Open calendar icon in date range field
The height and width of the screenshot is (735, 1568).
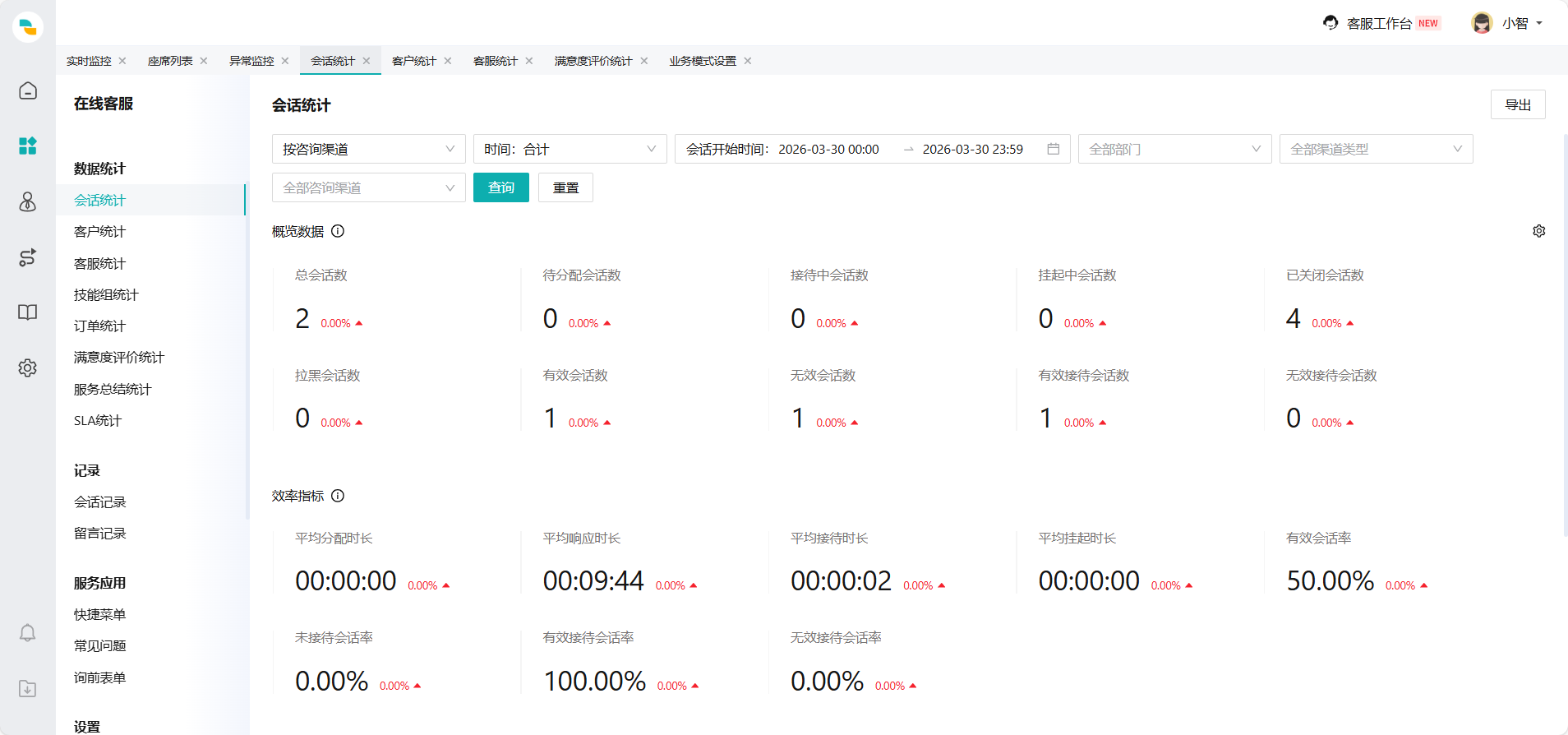[1054, 149]
